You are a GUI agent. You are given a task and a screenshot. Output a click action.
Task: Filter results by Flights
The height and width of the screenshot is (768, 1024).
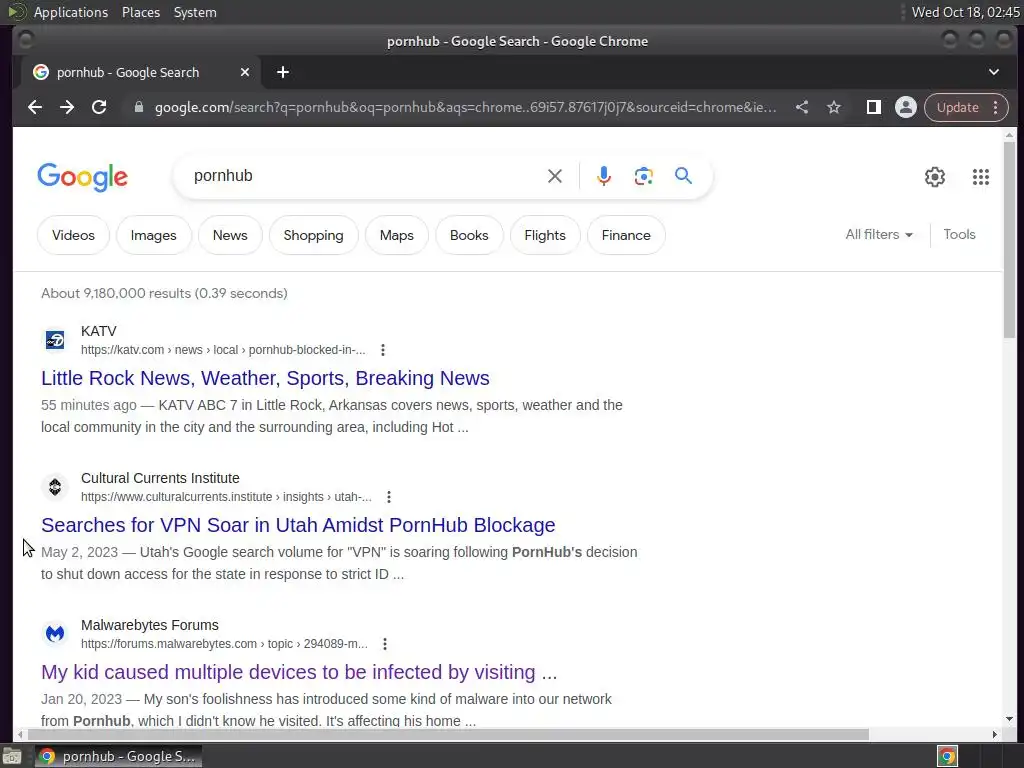click(x=545, y=235)
